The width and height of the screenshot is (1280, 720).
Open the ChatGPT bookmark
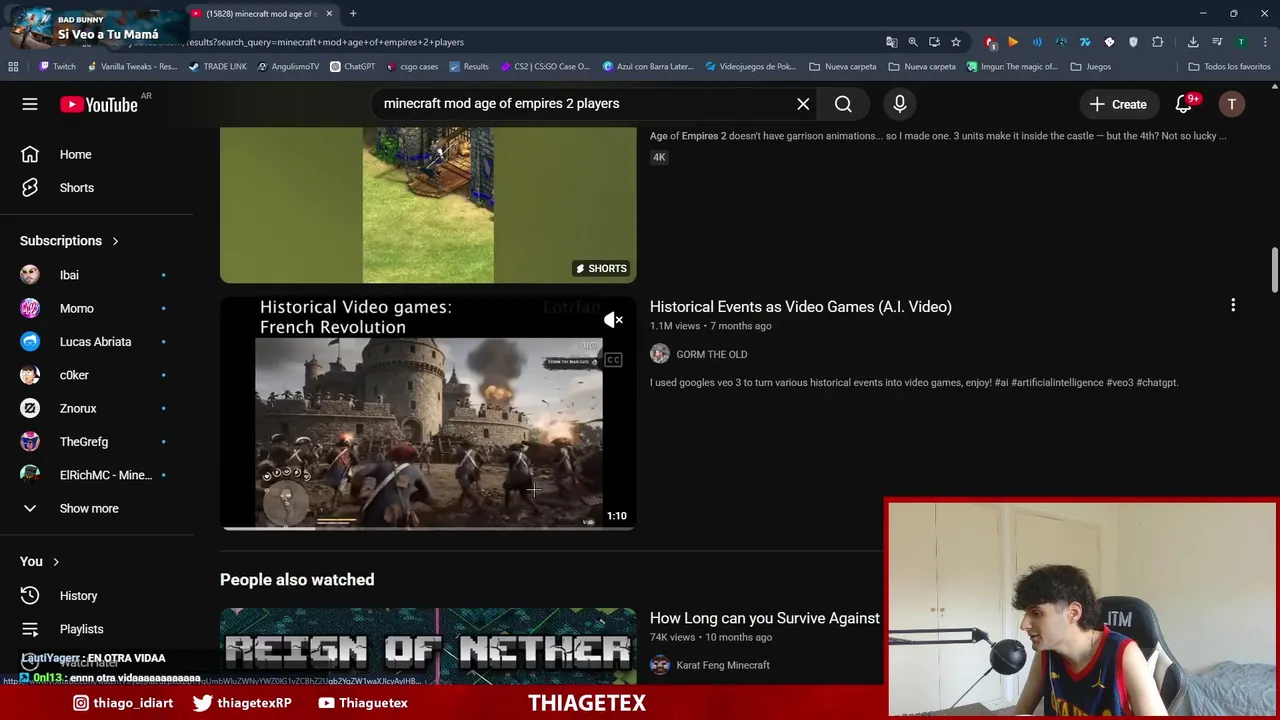tap(352, 67)
